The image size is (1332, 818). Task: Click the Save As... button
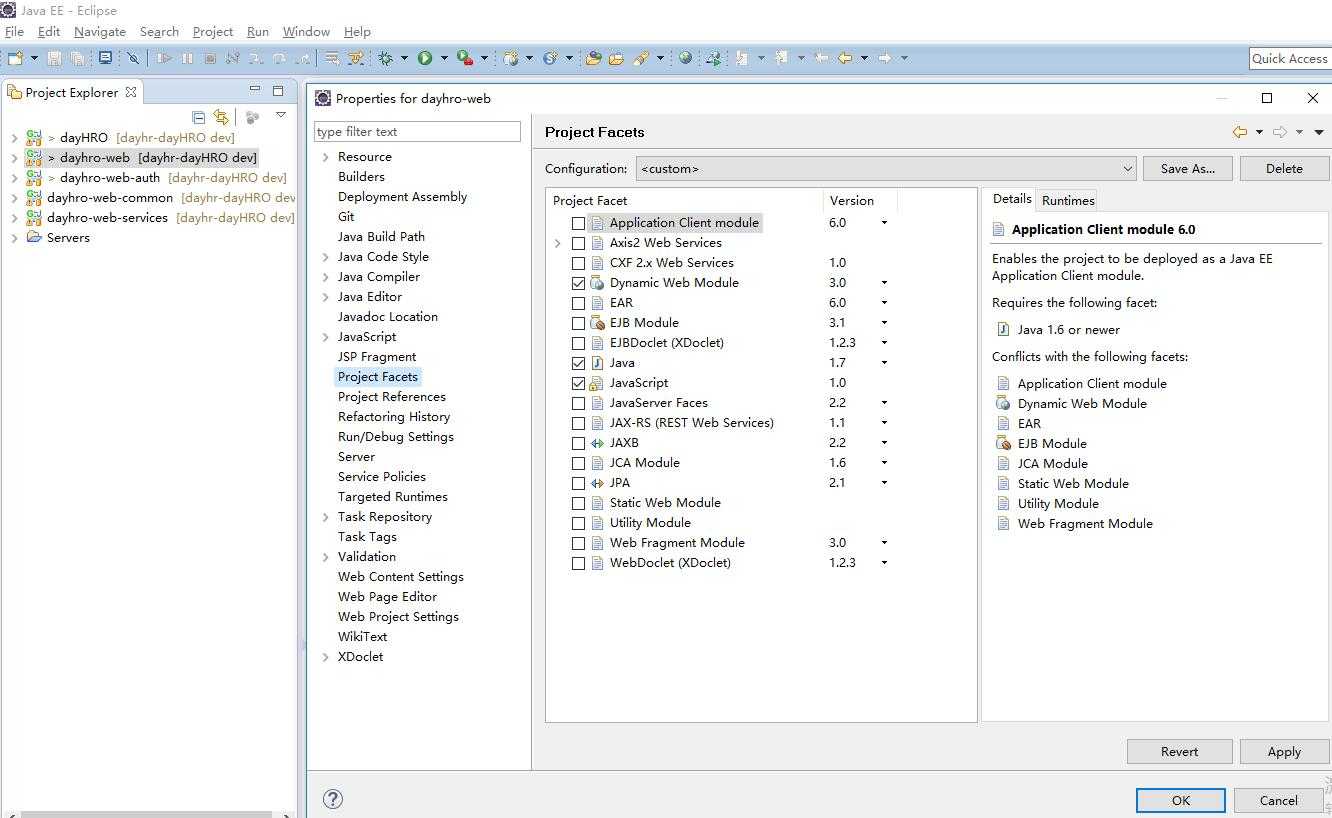pos(1188,169)
